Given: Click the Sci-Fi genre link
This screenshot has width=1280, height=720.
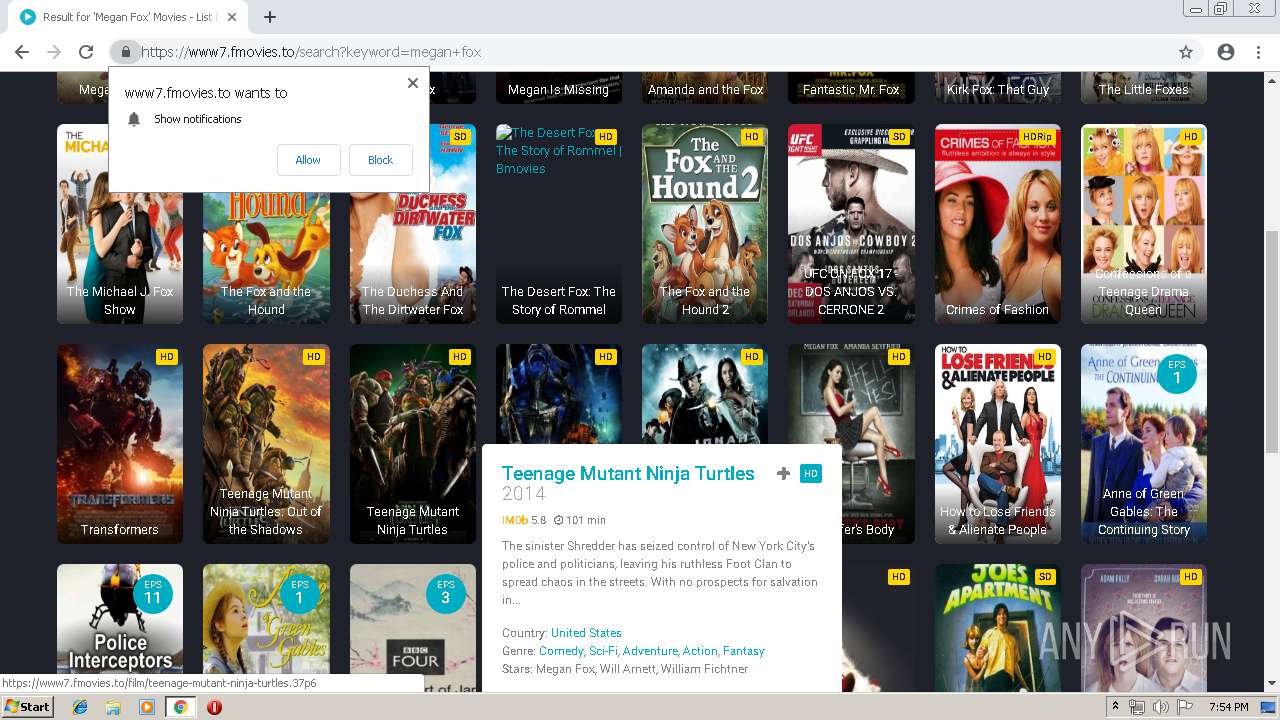Looking at the screenshot, I should [603, 651].
